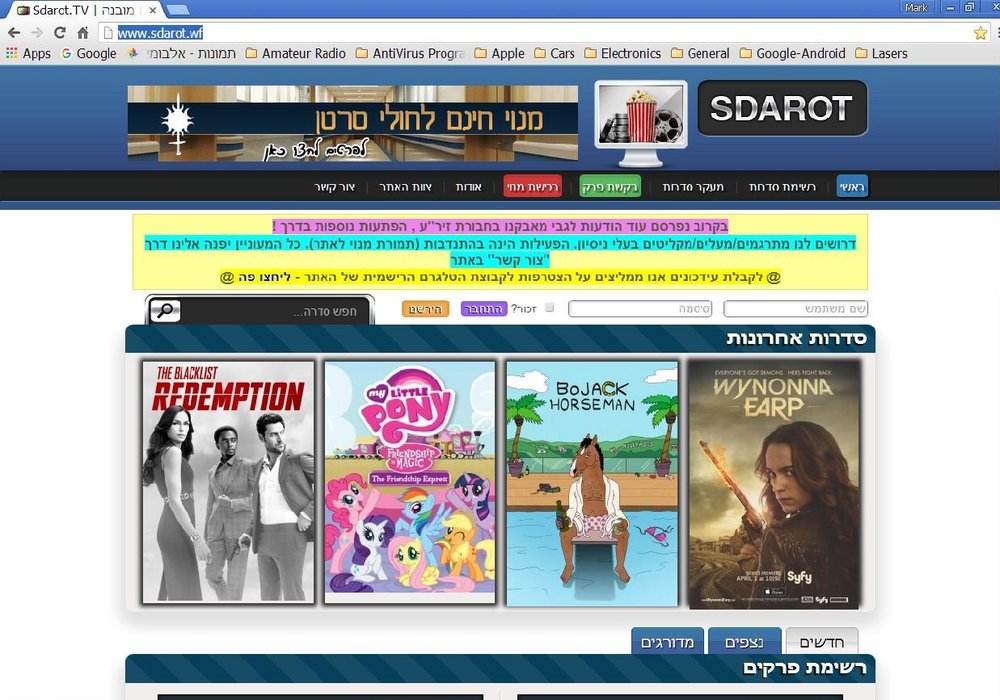Image resolution: width=1000 pixels, height=700 pixels.
Task: Select the חדשים tab
Action: 821,641
